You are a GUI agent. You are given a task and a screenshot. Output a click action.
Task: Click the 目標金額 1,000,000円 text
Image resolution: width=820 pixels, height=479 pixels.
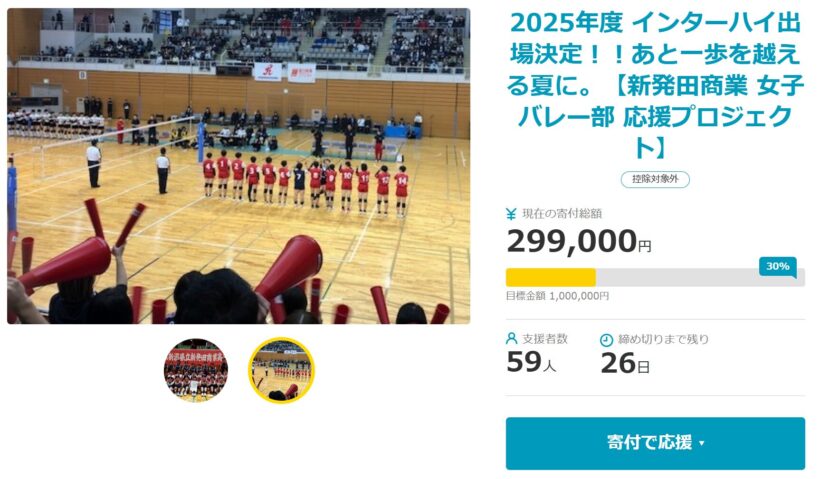(x=557, y=296)
